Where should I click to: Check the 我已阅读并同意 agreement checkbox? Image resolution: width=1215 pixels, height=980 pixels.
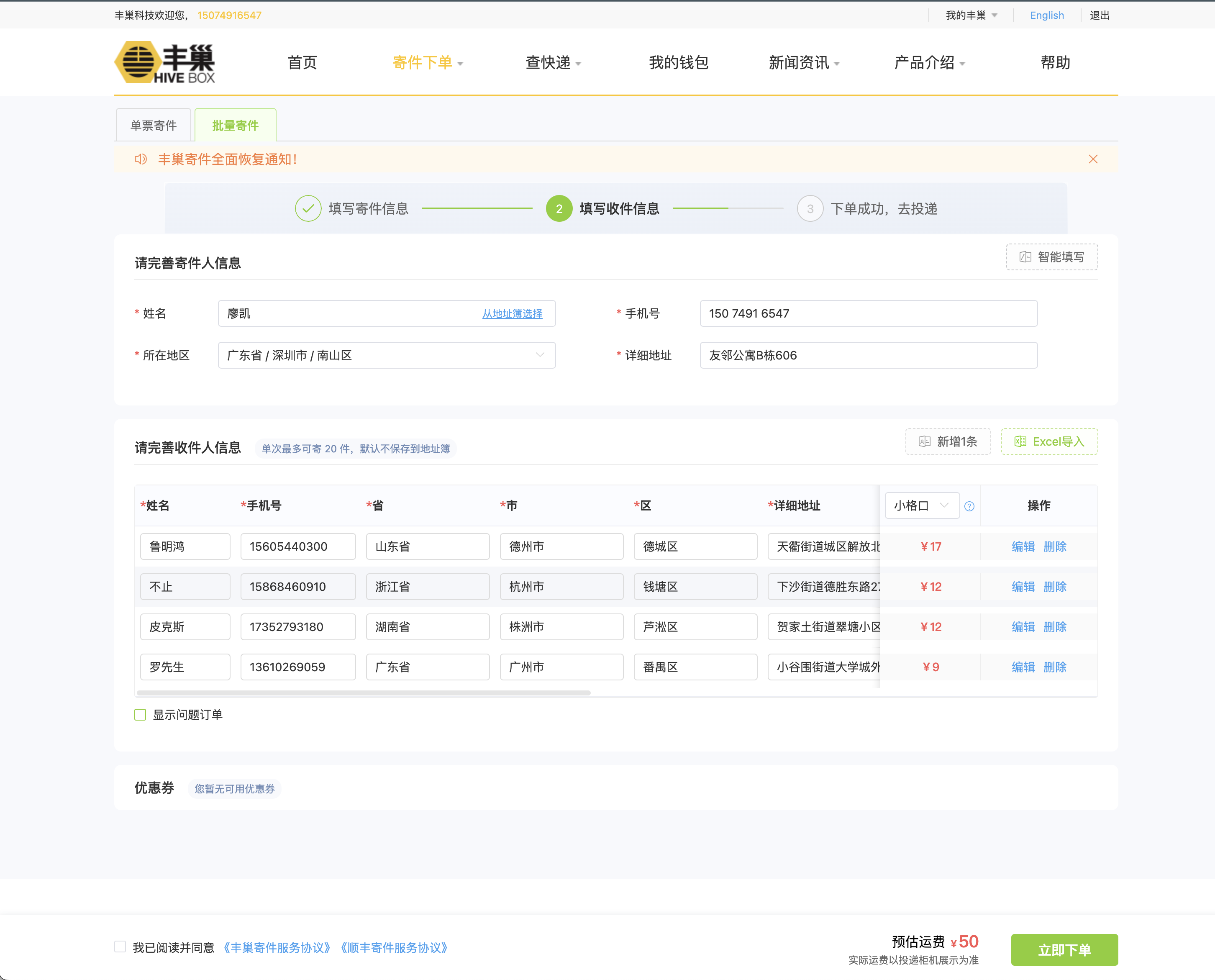click(120, 947)
